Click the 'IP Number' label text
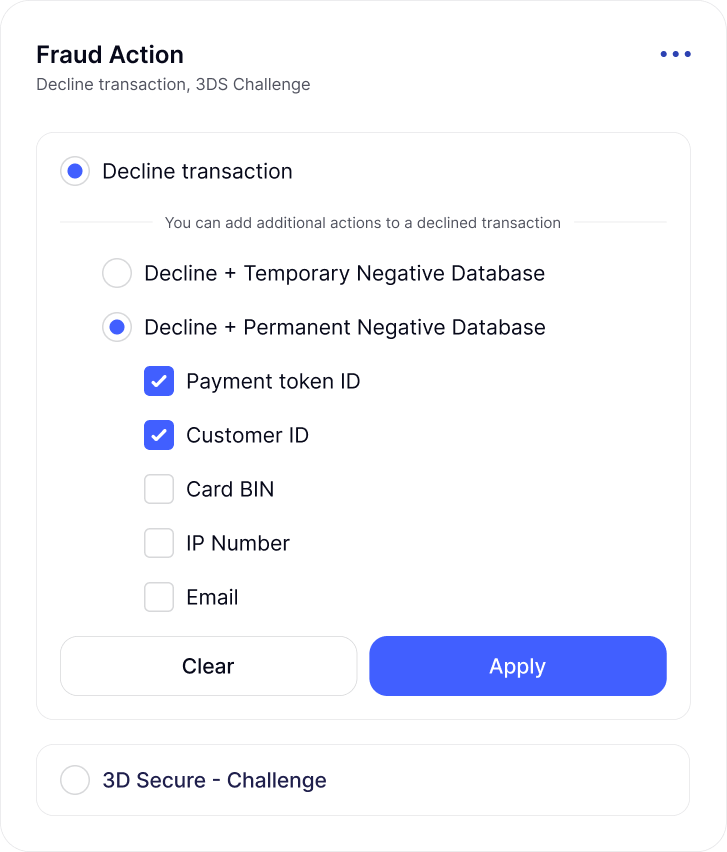The width and height of the screenshot is (727, 852). pyautogui.click(x=238, y=543)
